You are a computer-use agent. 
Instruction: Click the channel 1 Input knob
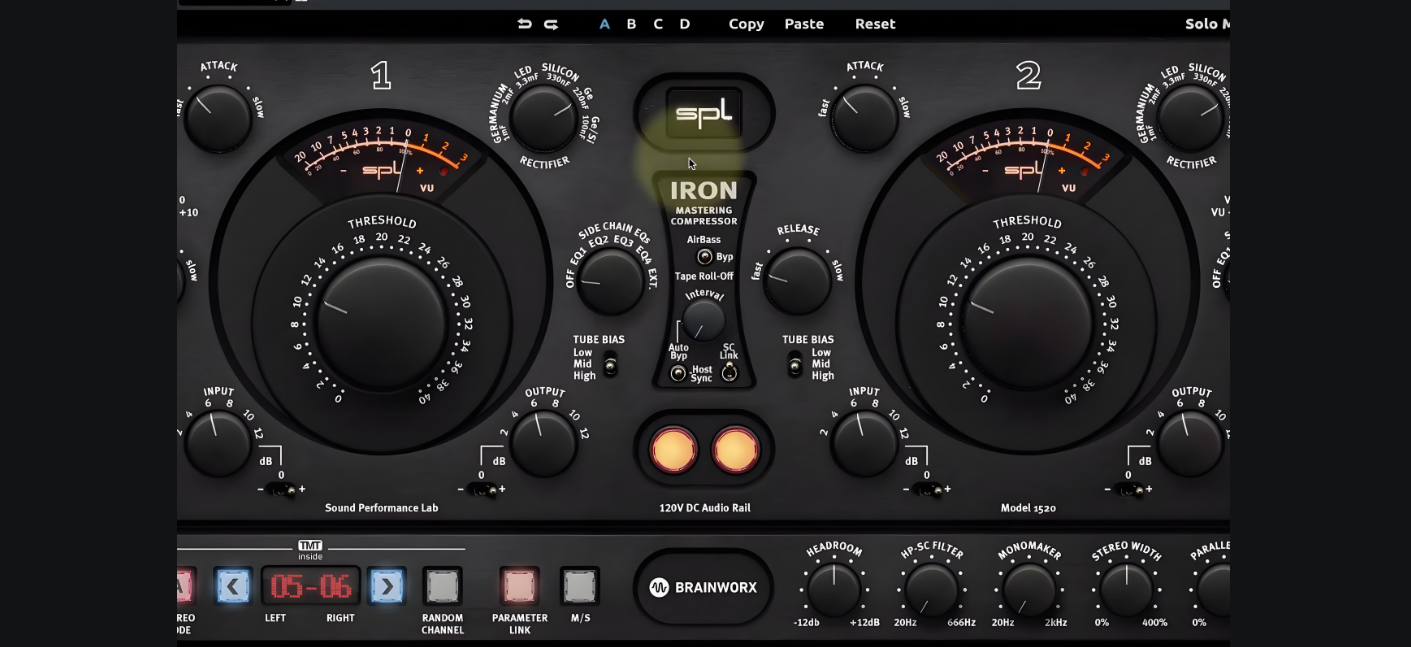(218, 442)
